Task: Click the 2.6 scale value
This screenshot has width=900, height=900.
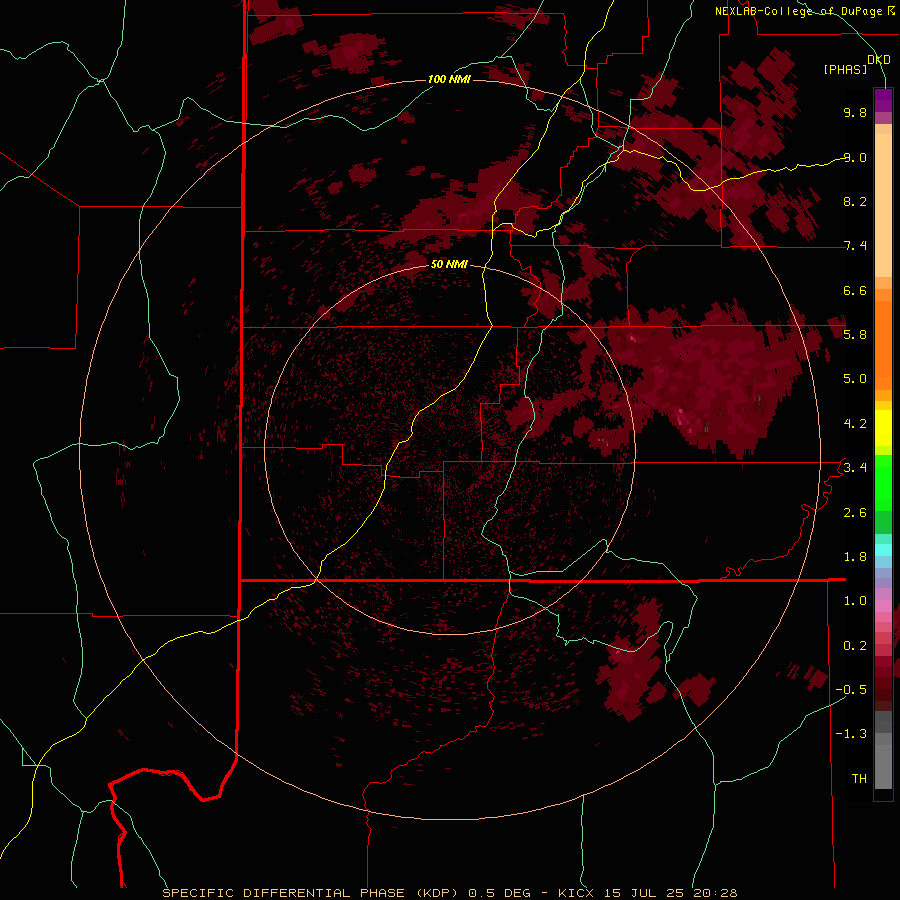Action: (855, 512)
